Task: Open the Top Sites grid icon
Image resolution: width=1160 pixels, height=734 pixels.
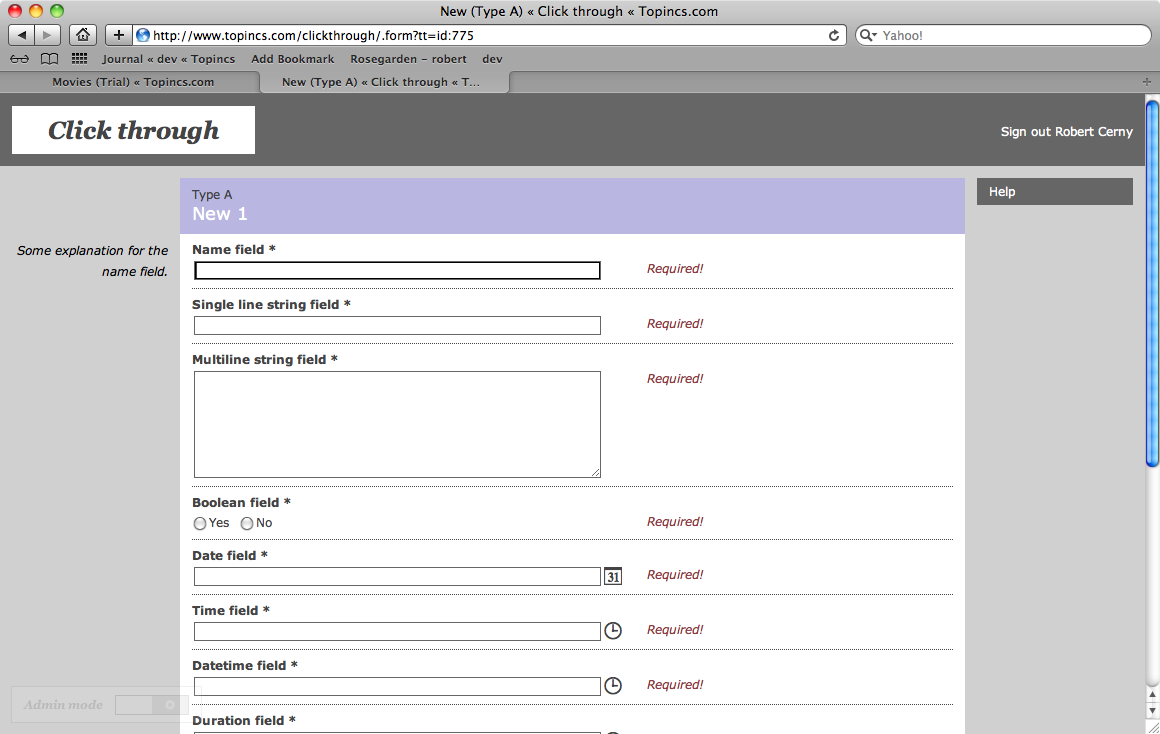Action: pyautogui.click(x=79, y=59)
